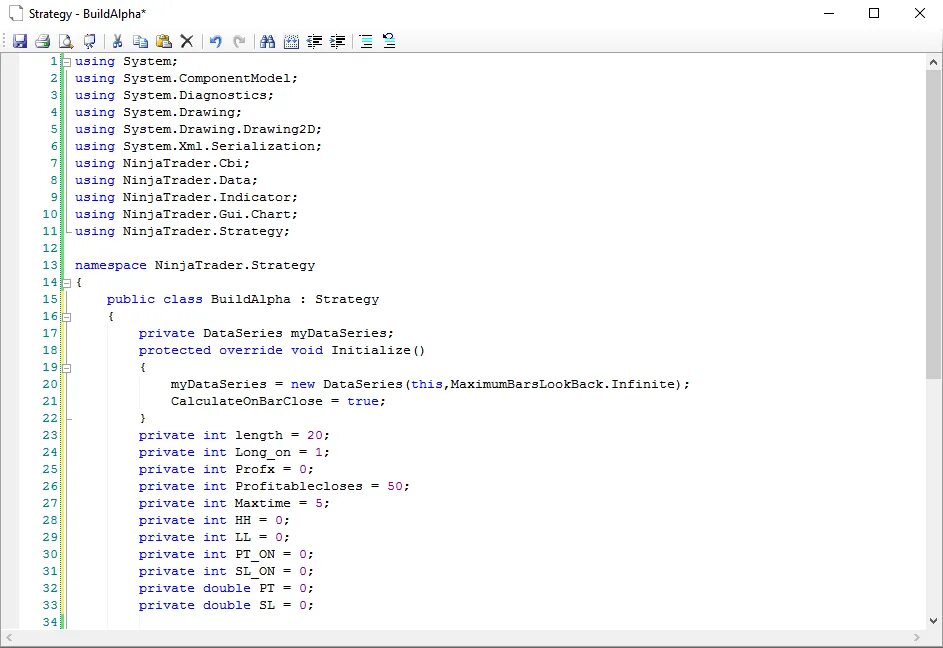
Task: Decrease indent using the outdent icon
Action: coord(315,41)
